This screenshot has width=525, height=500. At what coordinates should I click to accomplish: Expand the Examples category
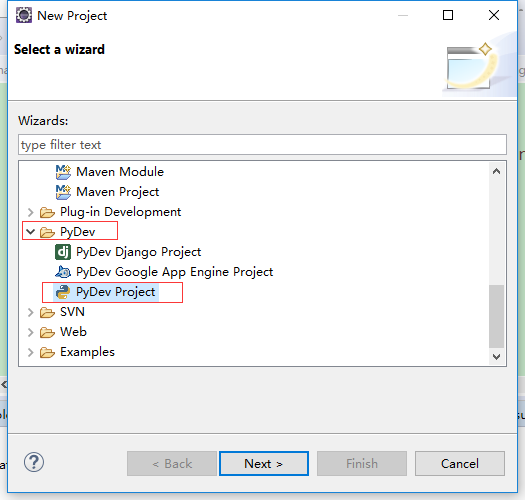coord(30,352)
